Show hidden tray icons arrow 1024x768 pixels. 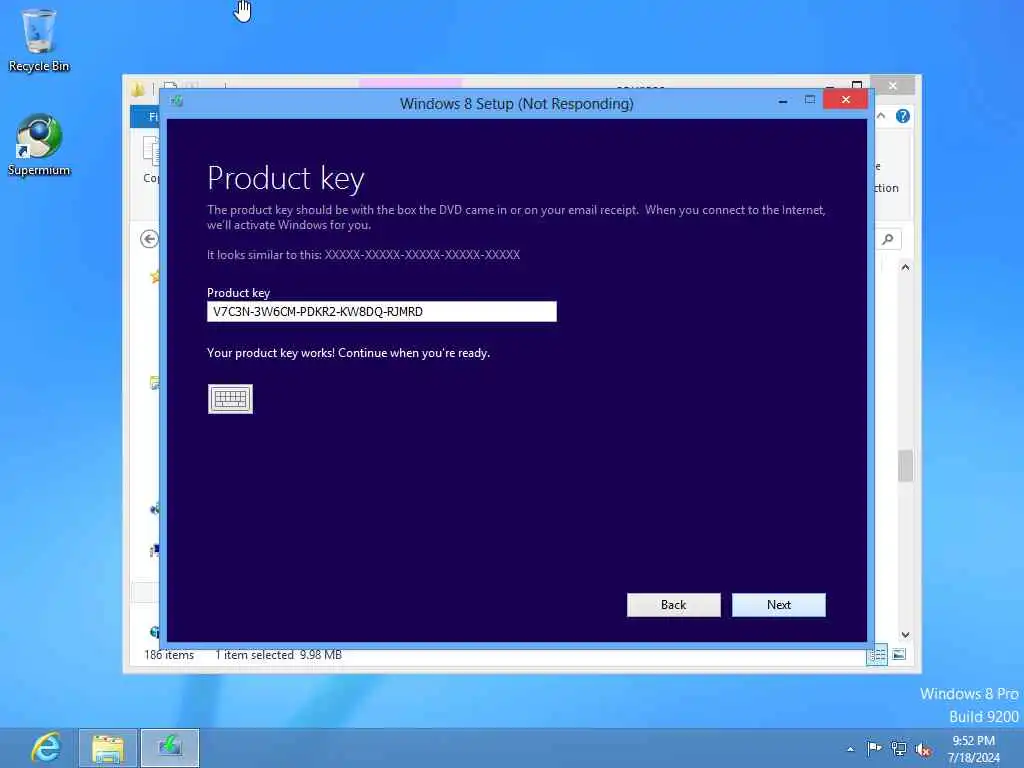click(850, 749)
